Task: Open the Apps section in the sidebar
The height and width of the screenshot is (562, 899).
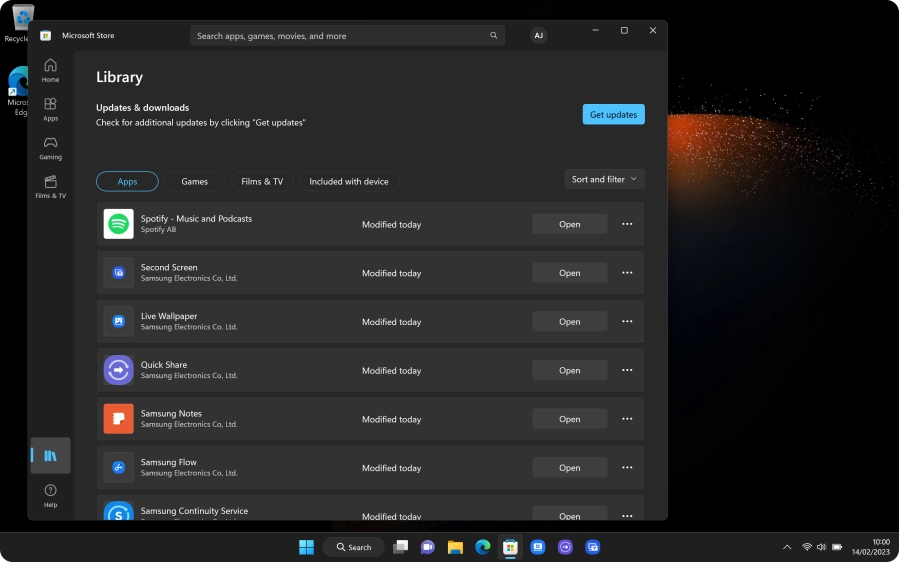Action: coord(50,109)
